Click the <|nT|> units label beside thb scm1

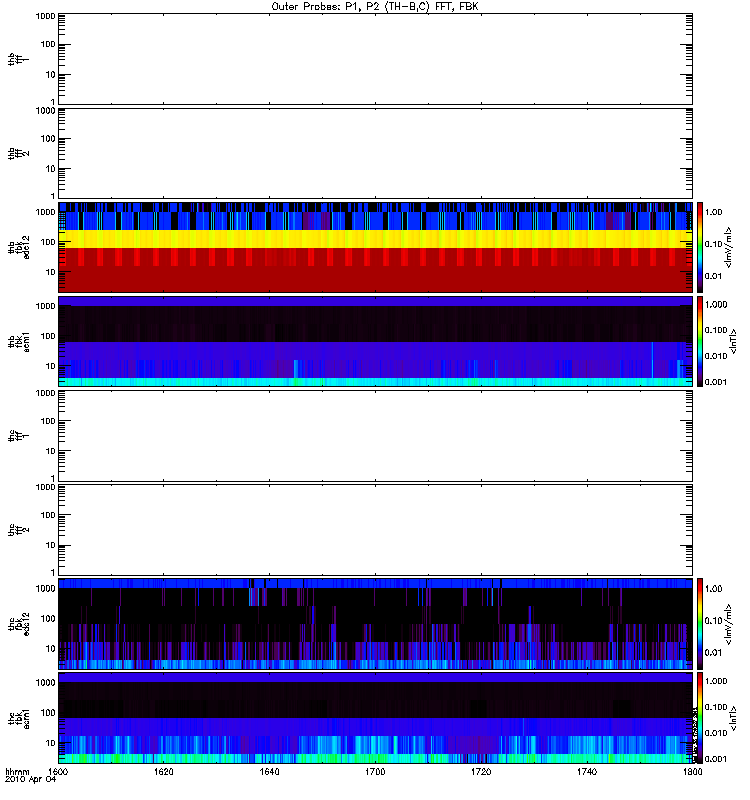pyautogui.click(x=734, y=341)
